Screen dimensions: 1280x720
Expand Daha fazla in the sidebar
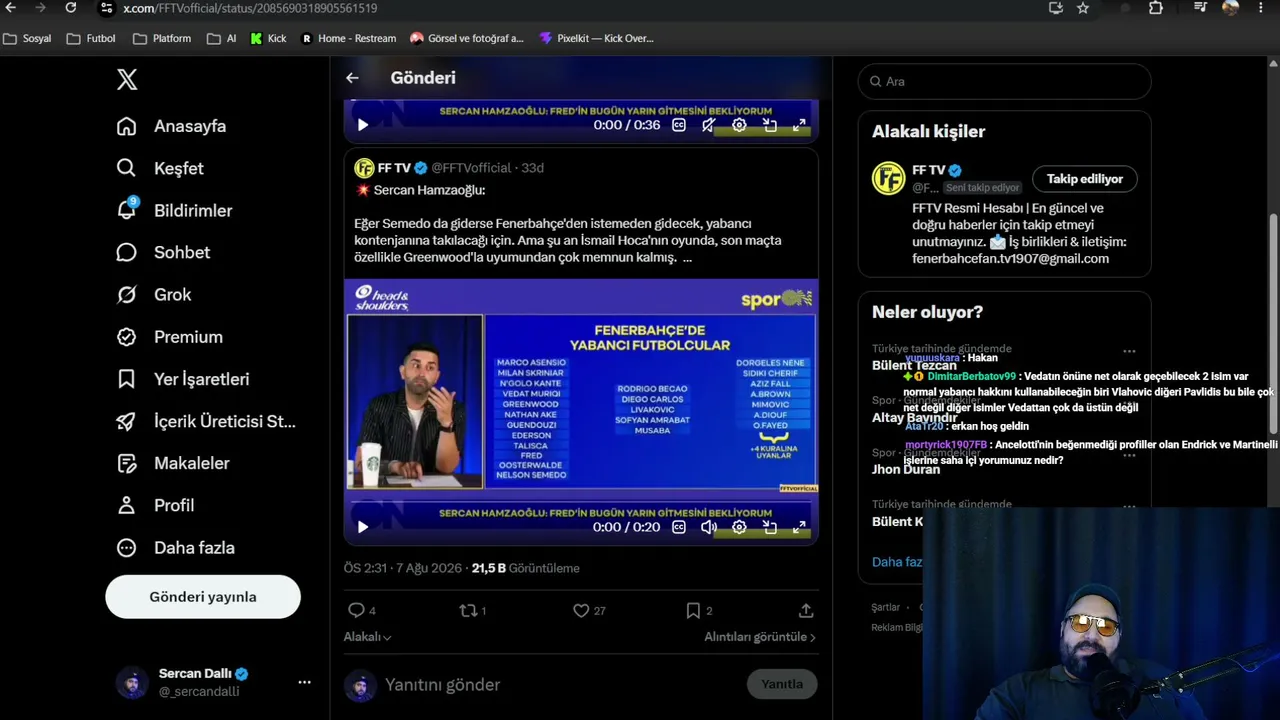coord(175,547)
